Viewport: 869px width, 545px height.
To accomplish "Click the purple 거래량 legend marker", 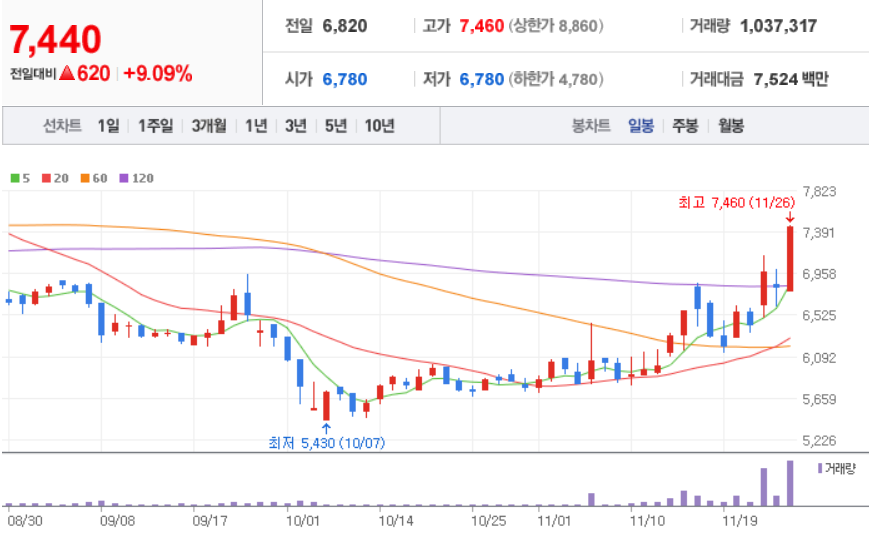I will point(820,468).
